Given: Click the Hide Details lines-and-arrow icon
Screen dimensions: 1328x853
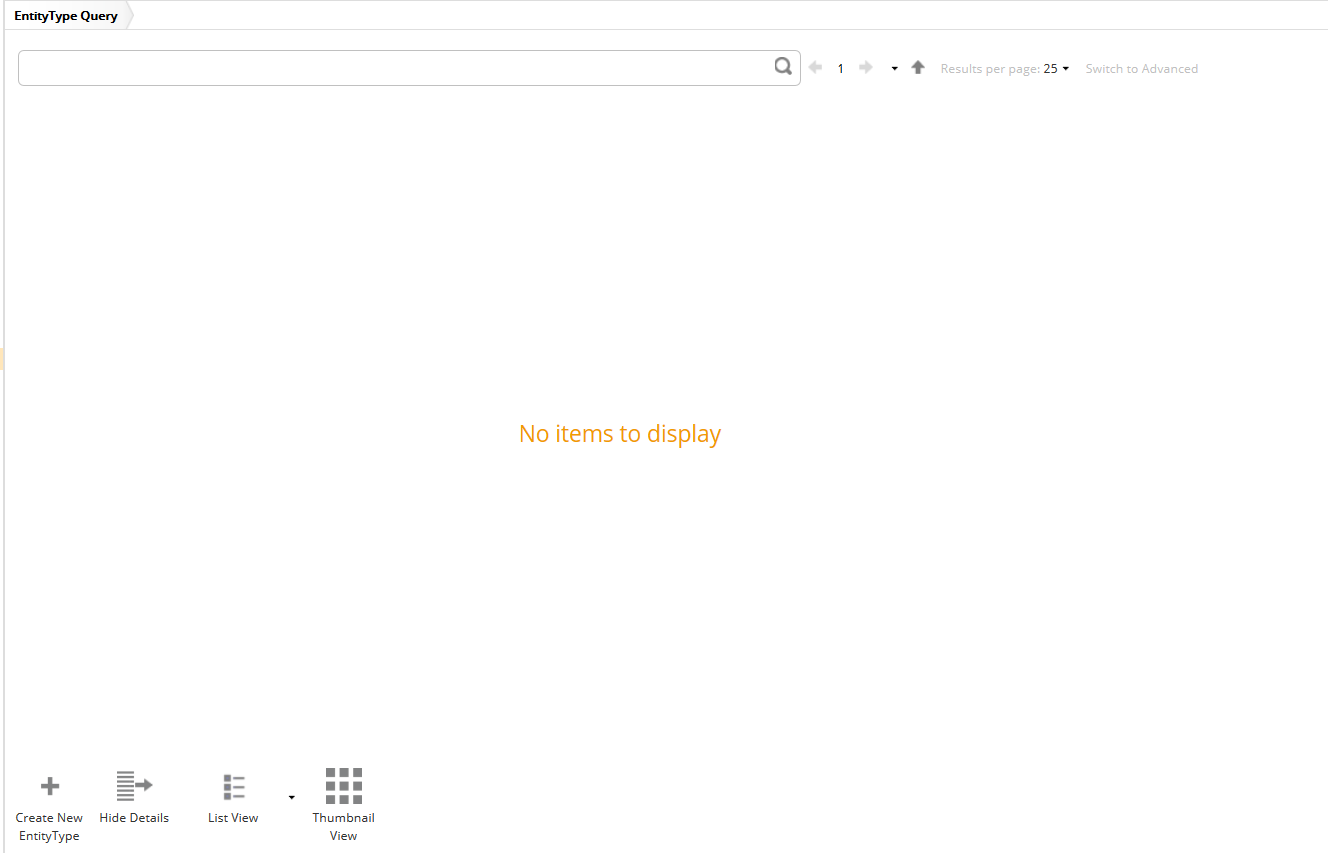Looking at the screenshot, I should (134, 786).
